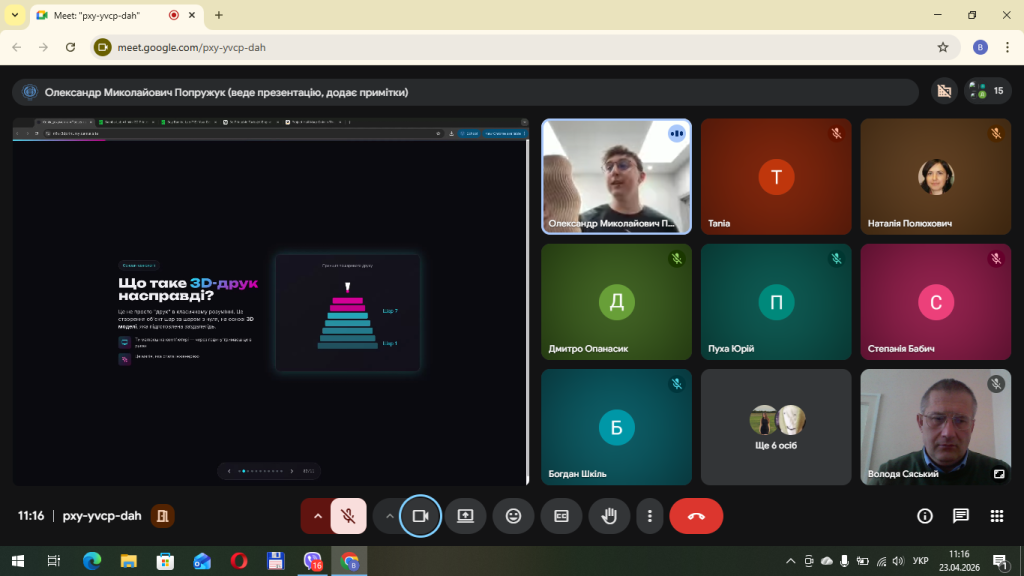
Task: Open the Chrome tab search dropdown
Action: click(15, 15)
